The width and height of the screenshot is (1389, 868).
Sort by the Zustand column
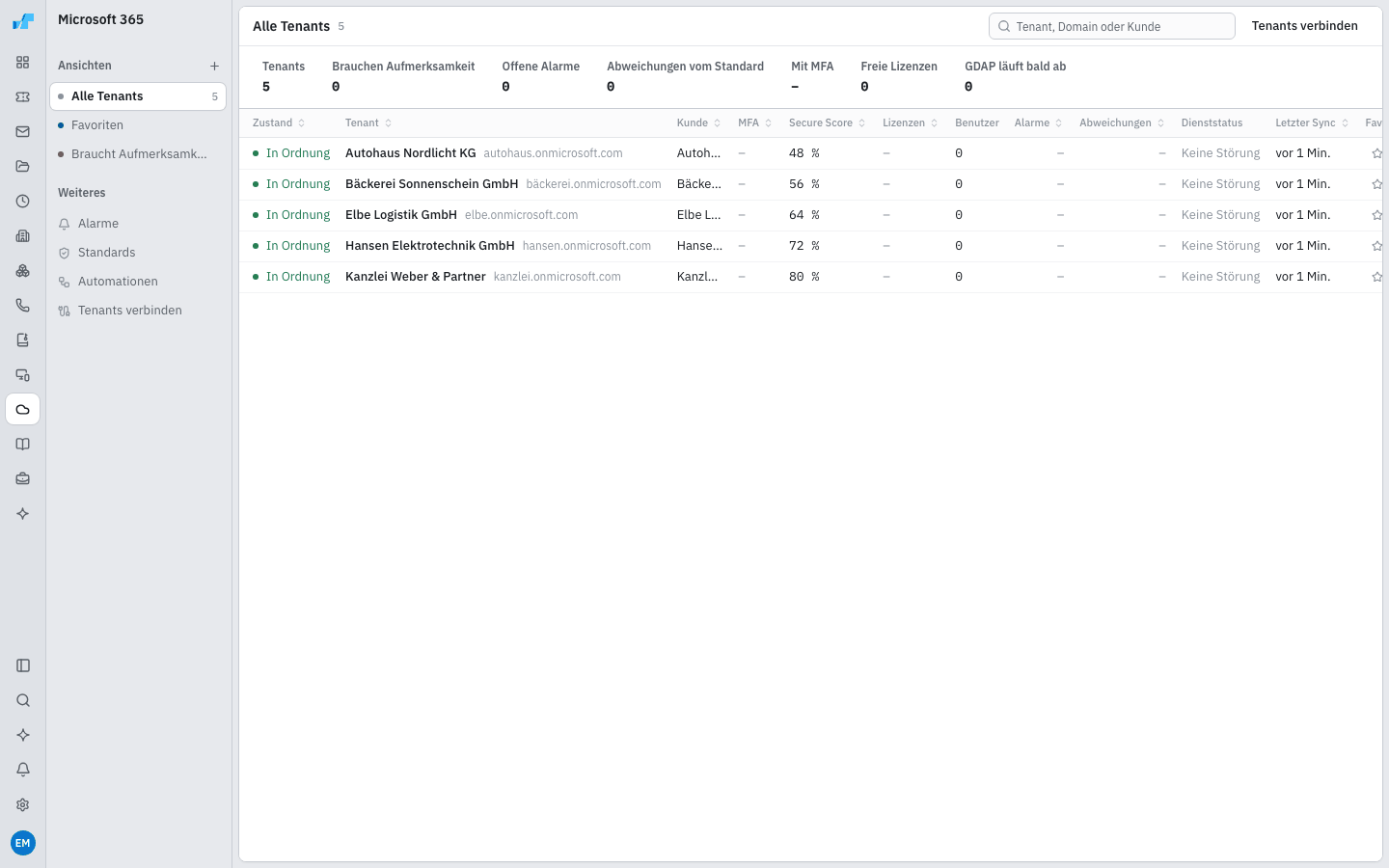(279, 123)
